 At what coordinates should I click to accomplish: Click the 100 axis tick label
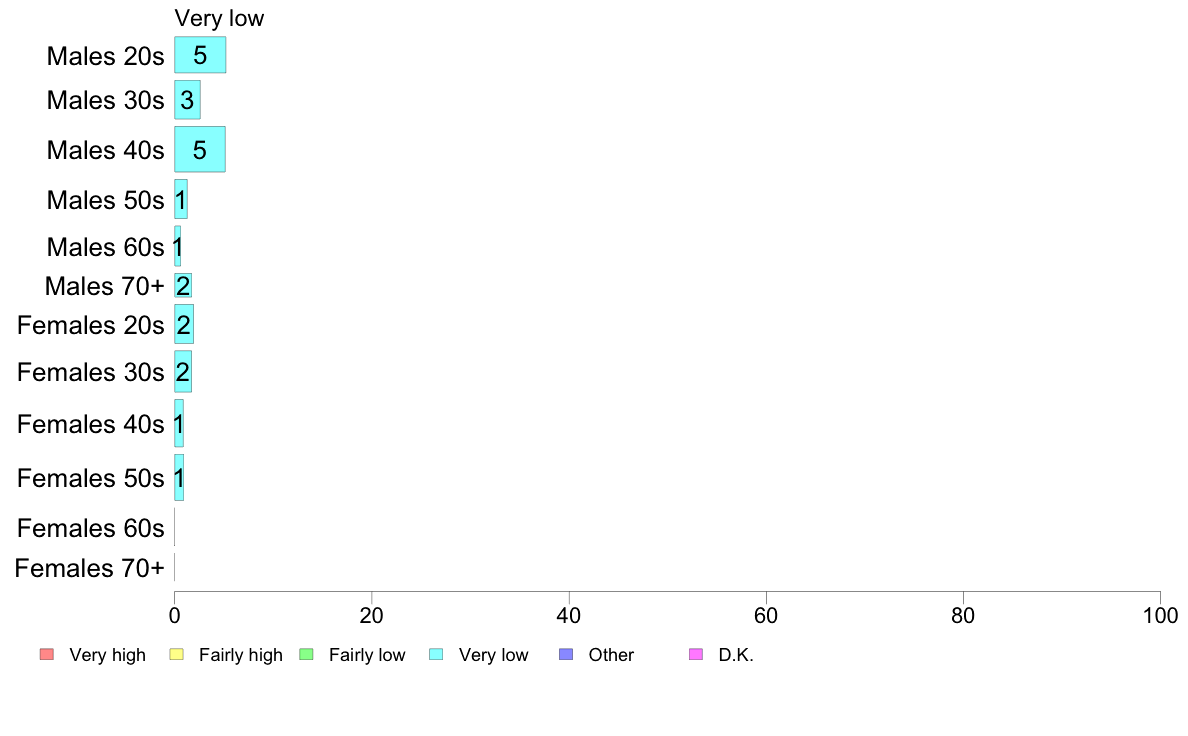coord(1160,613)
